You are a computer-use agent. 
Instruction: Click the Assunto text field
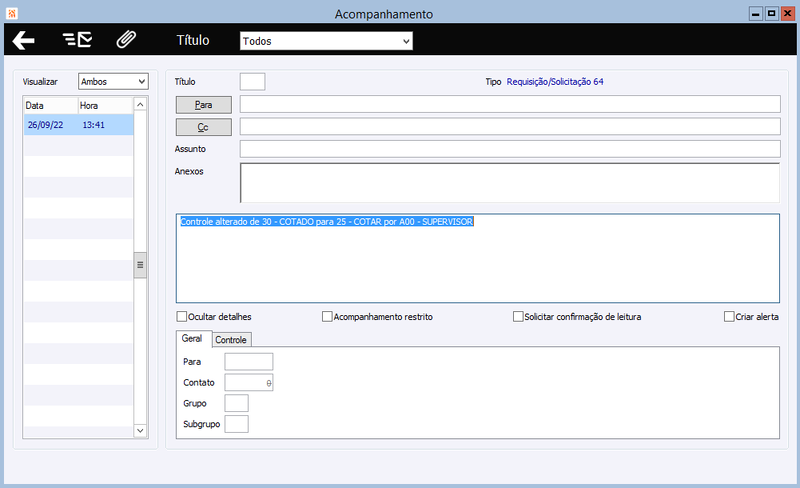(510, 149)
